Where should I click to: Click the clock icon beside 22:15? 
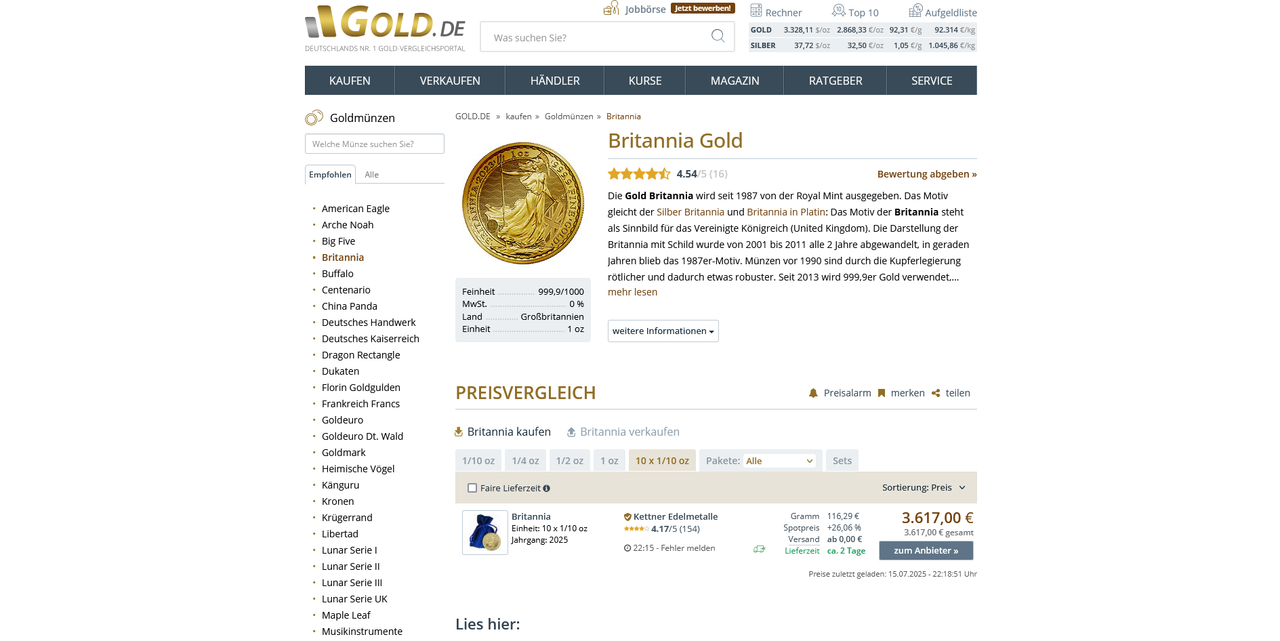pyautogui.click(x=627, y=548)
